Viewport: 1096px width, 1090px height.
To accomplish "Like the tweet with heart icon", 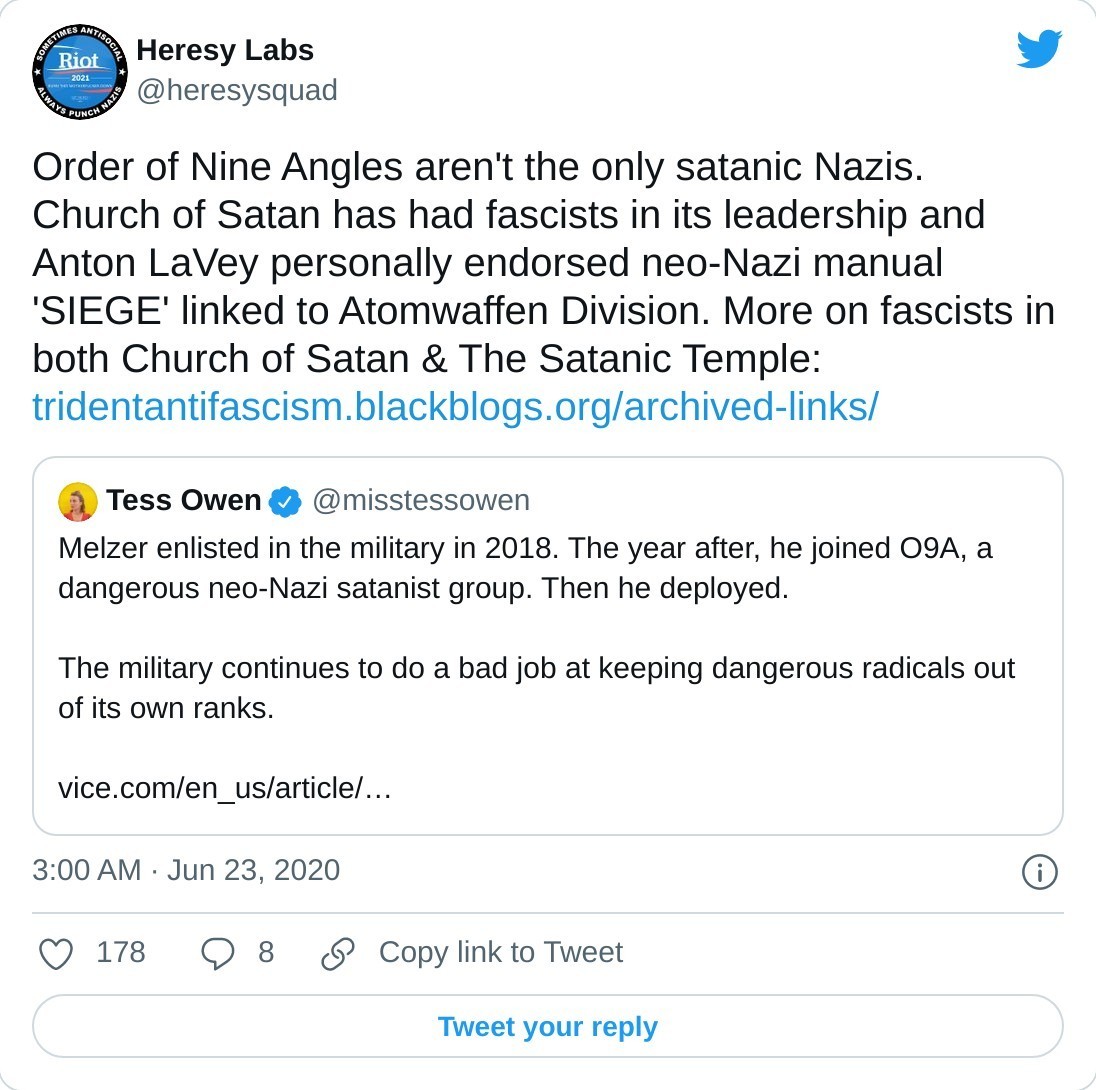I will coord(56,953).
